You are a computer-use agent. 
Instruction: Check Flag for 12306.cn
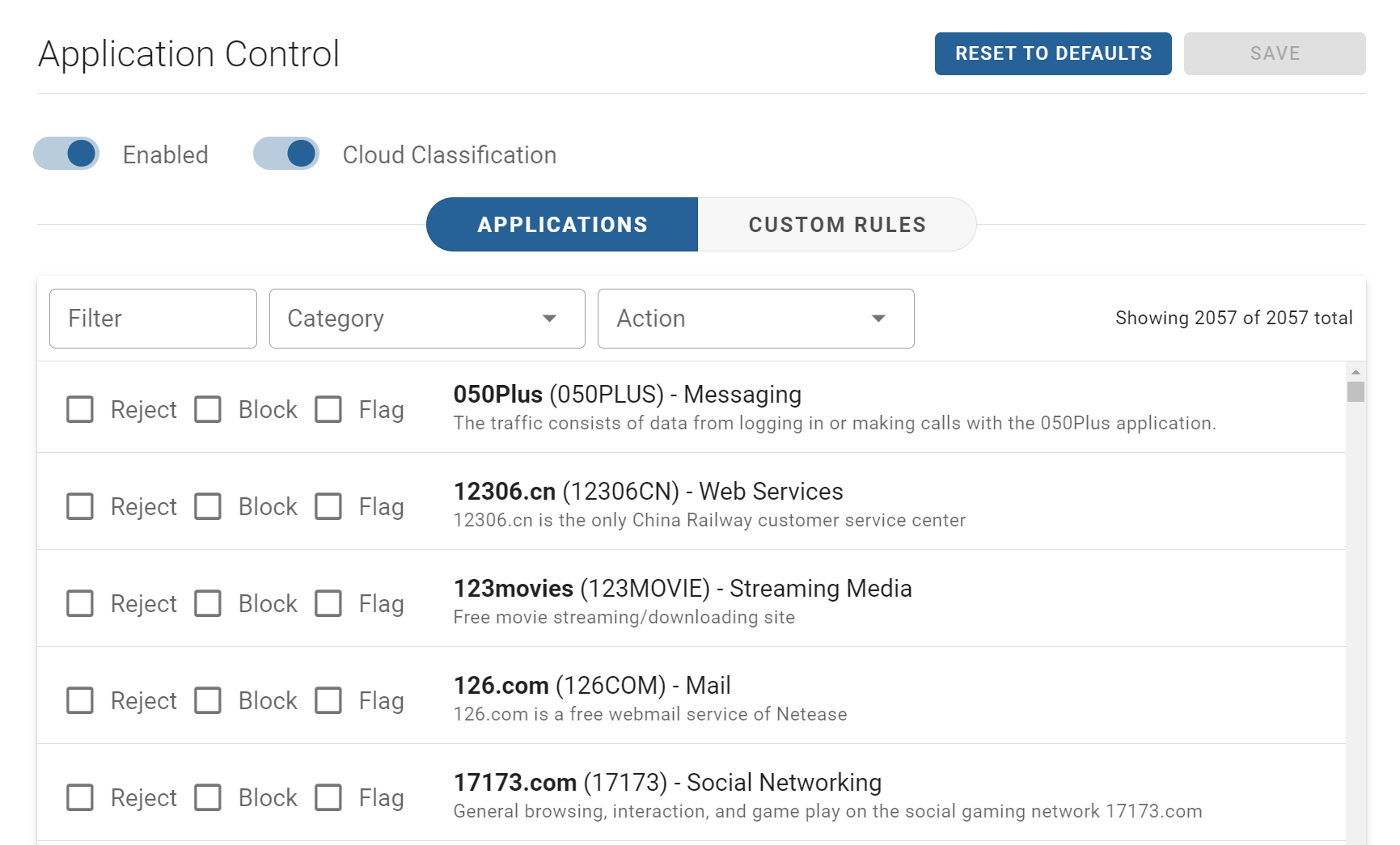pyautogui.click(x=328, y=506)
